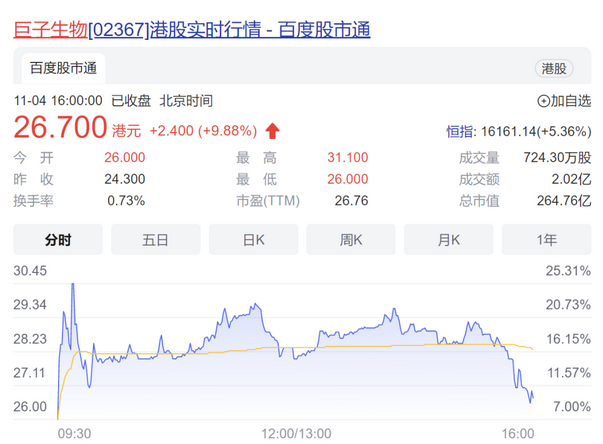Select the 百度股市通 tab
This screenshot has height=444, width=603.
click(63, 68)
